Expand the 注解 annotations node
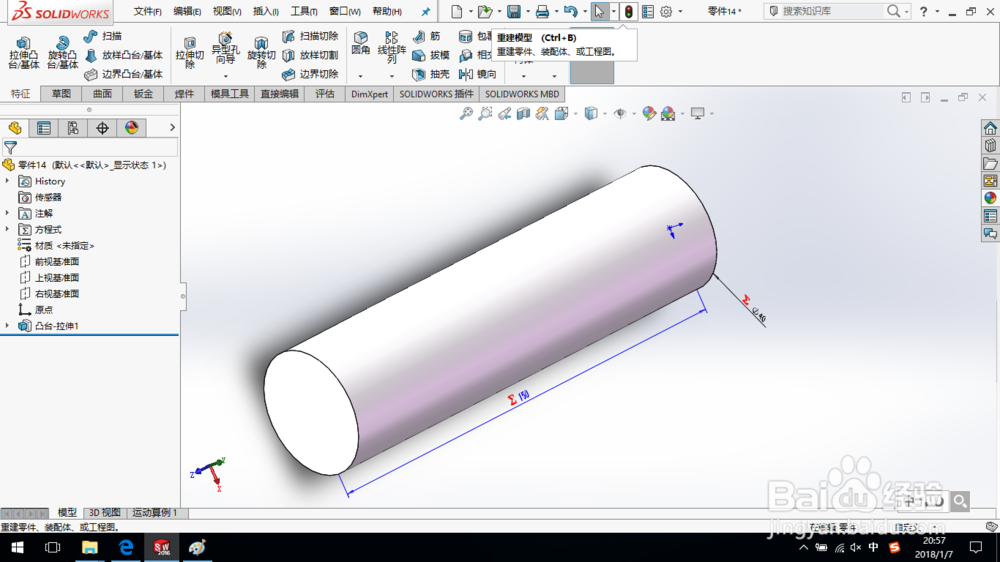The image size is (1000, 562). pos(8,213)
